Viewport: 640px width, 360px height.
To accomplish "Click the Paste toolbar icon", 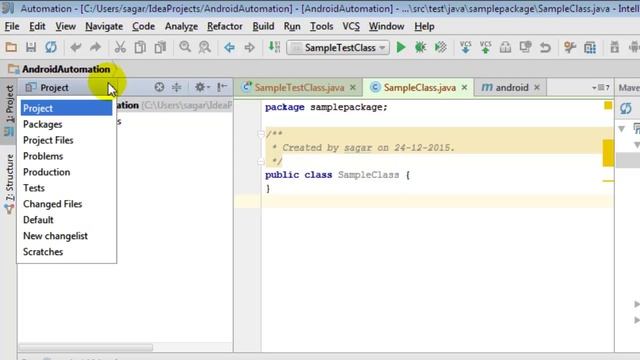I will pos(160,47).
